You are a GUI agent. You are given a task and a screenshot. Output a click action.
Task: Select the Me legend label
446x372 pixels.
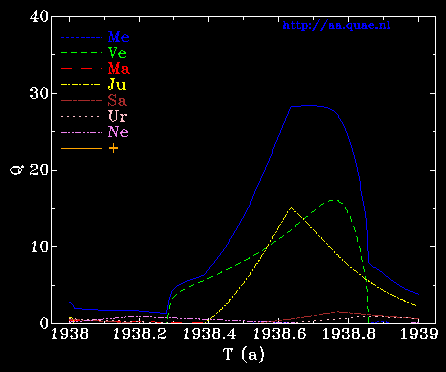click(119, 37)
